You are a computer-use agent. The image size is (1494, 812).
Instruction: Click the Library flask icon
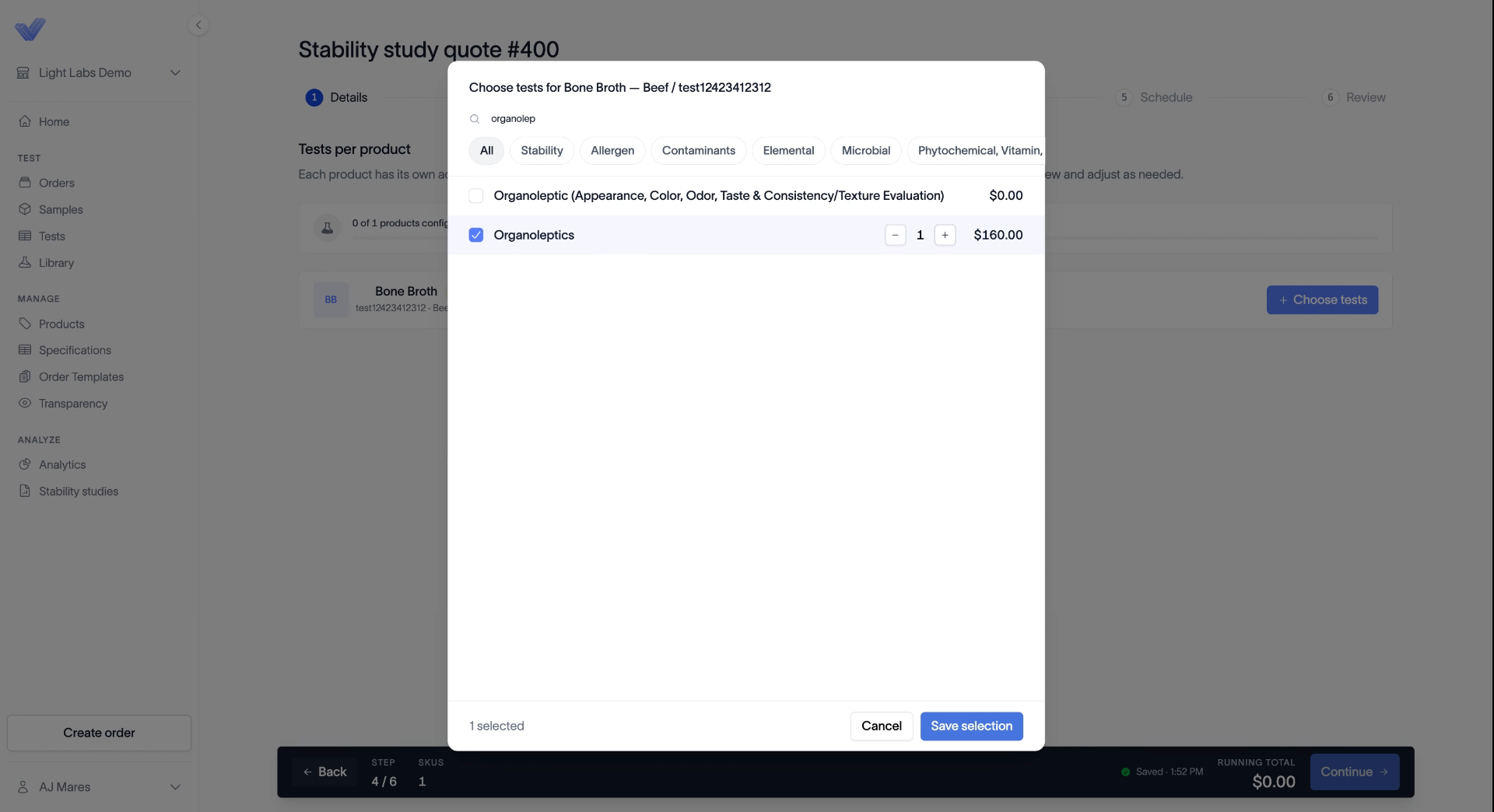coord(25,263)
